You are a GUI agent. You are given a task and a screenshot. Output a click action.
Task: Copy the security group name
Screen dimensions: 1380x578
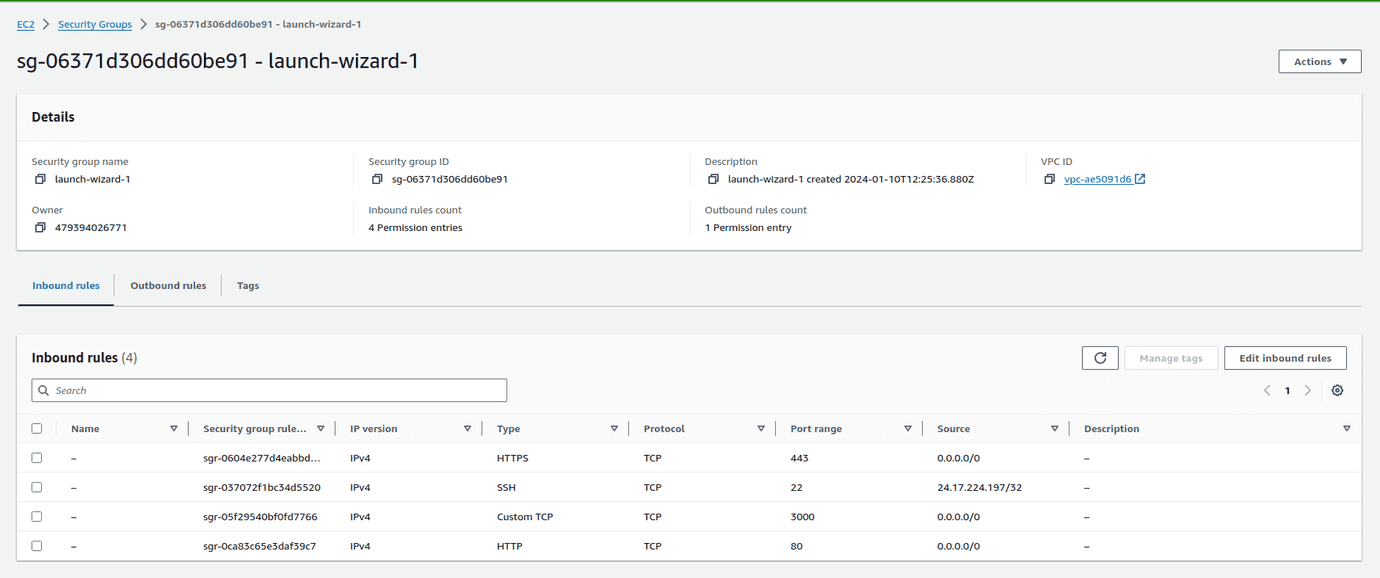click(x=40, y=179)
